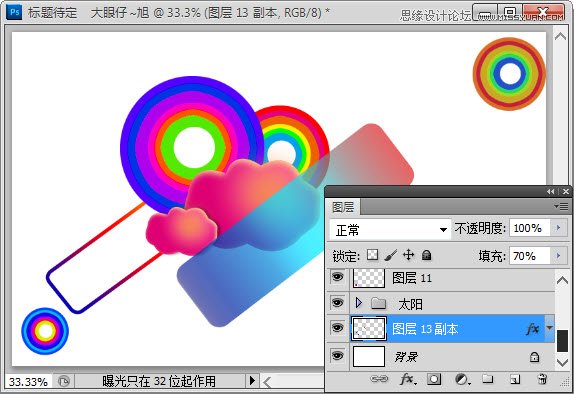Screen dimensions: 574x394
Task: Hide the 太阳 group layer
Action: point(337,303)
